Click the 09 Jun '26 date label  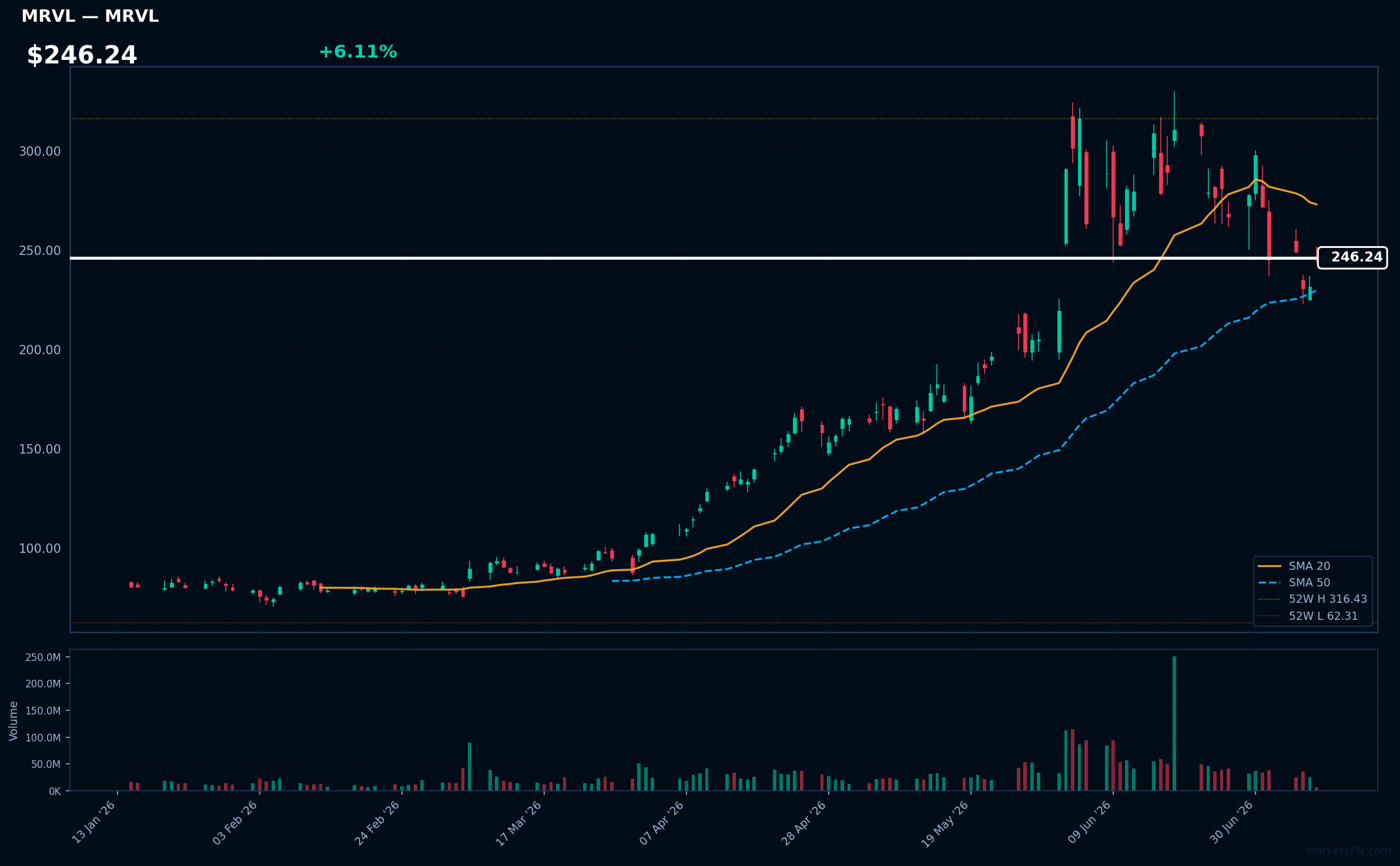[x=1090, y=823]
